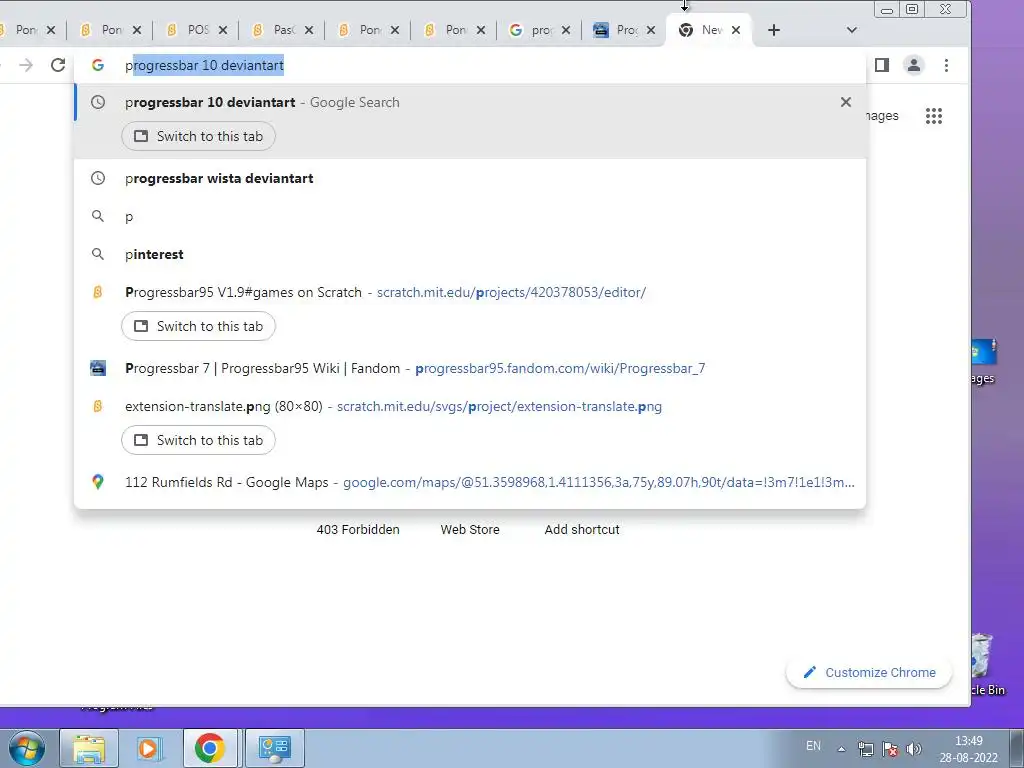The height and width of the screenshot is (768, 1024).
Task: Click Customize Chrome button
Action: [x=869, y=673]
